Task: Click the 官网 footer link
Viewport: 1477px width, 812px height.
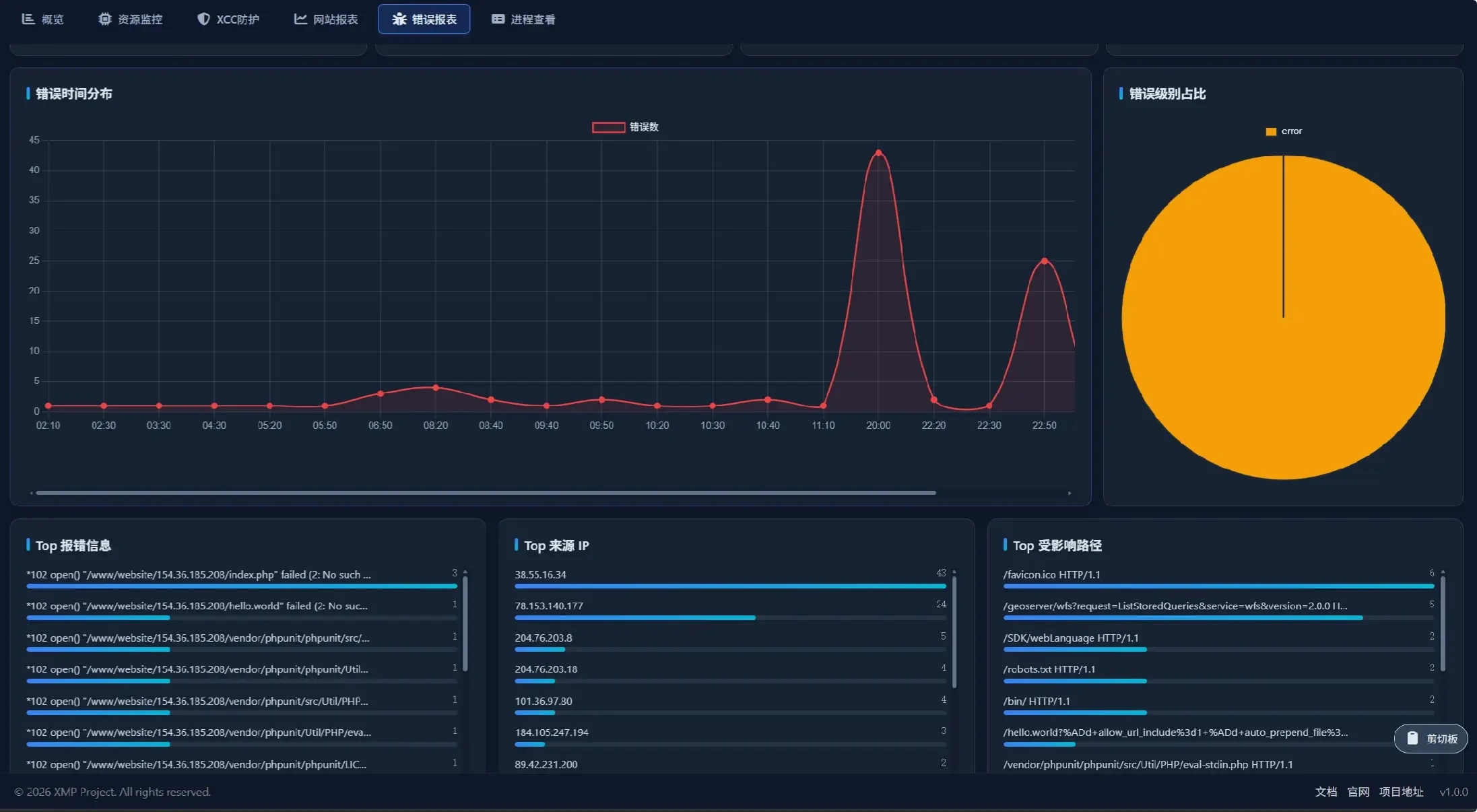Action: point(1358,792)
